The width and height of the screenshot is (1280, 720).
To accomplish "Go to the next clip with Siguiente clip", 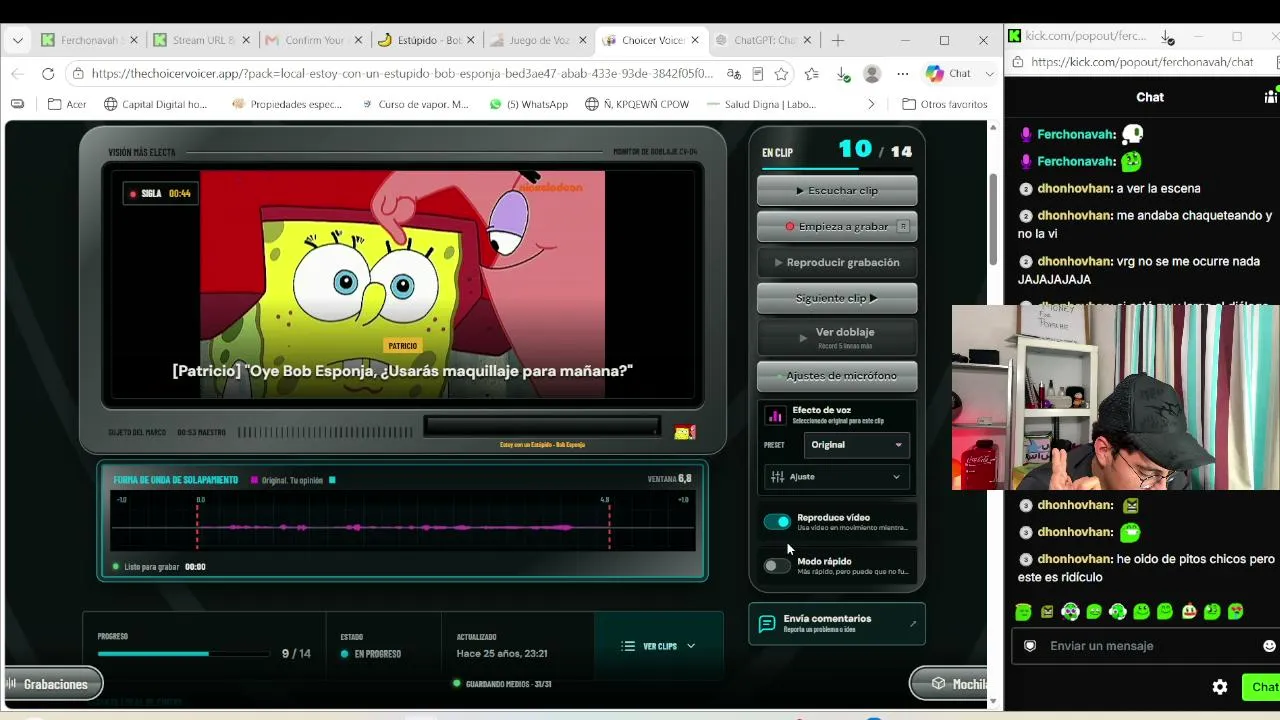I will point(837,299).
